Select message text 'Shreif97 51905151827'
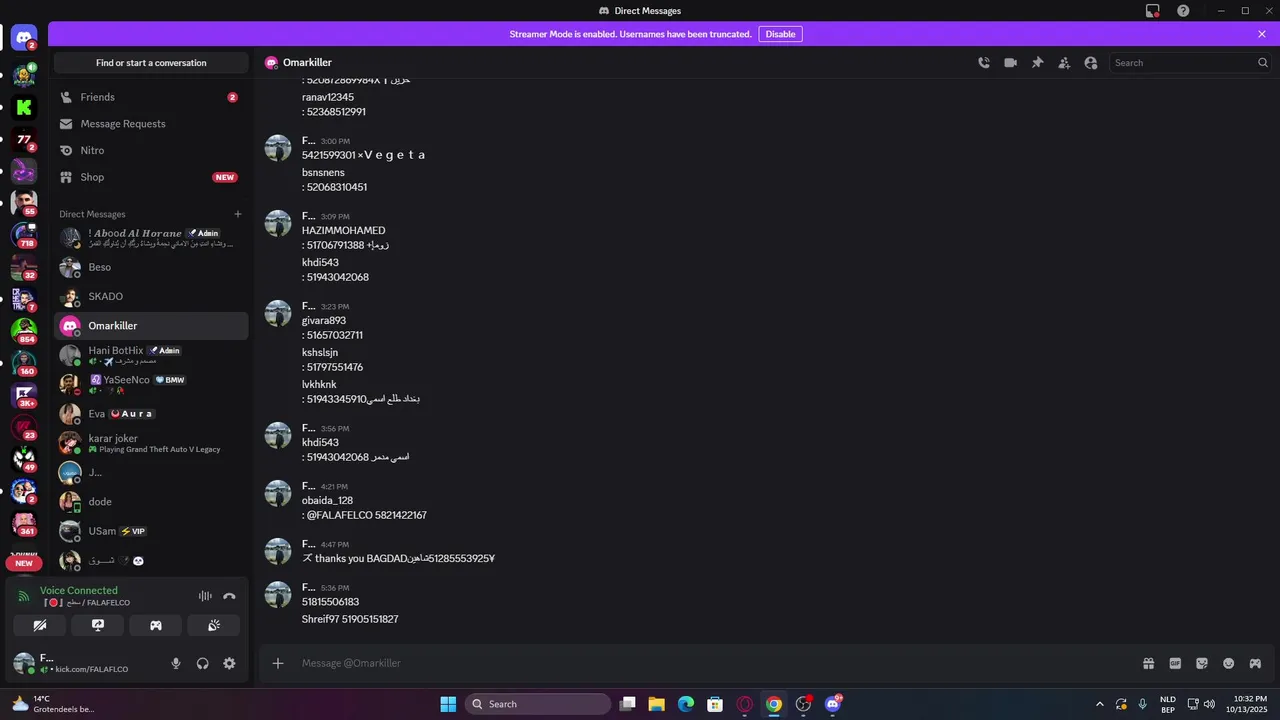 350,620
